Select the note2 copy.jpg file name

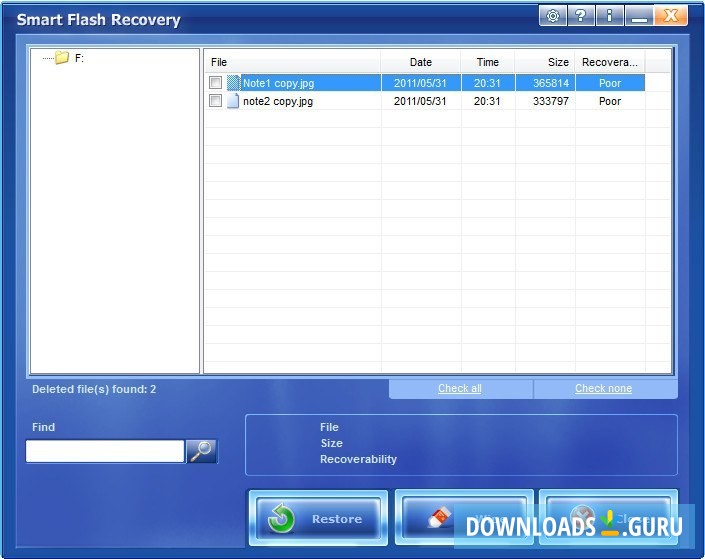pyautogui.click(x=278, y=101)
